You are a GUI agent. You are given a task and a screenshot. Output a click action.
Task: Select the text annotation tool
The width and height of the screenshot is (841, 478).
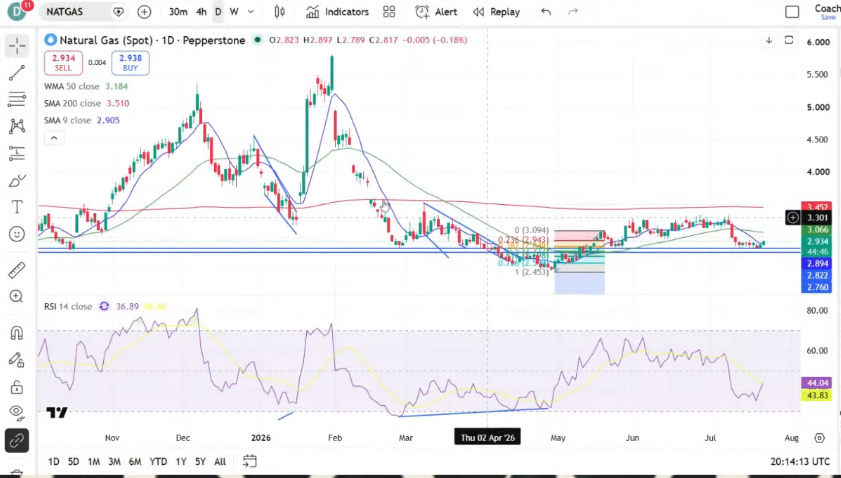click(17, 207)
